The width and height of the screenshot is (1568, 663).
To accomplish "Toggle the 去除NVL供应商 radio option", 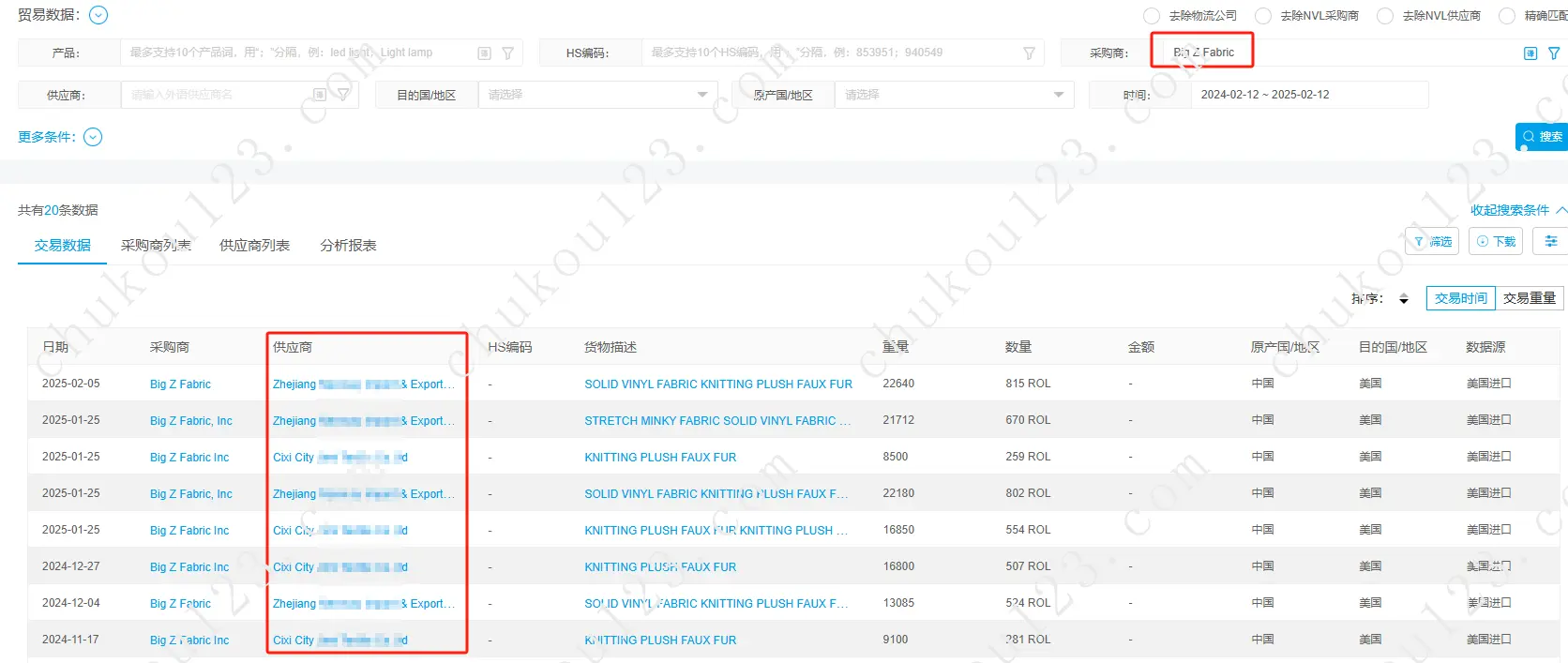I will click(x=1385, y=16).
